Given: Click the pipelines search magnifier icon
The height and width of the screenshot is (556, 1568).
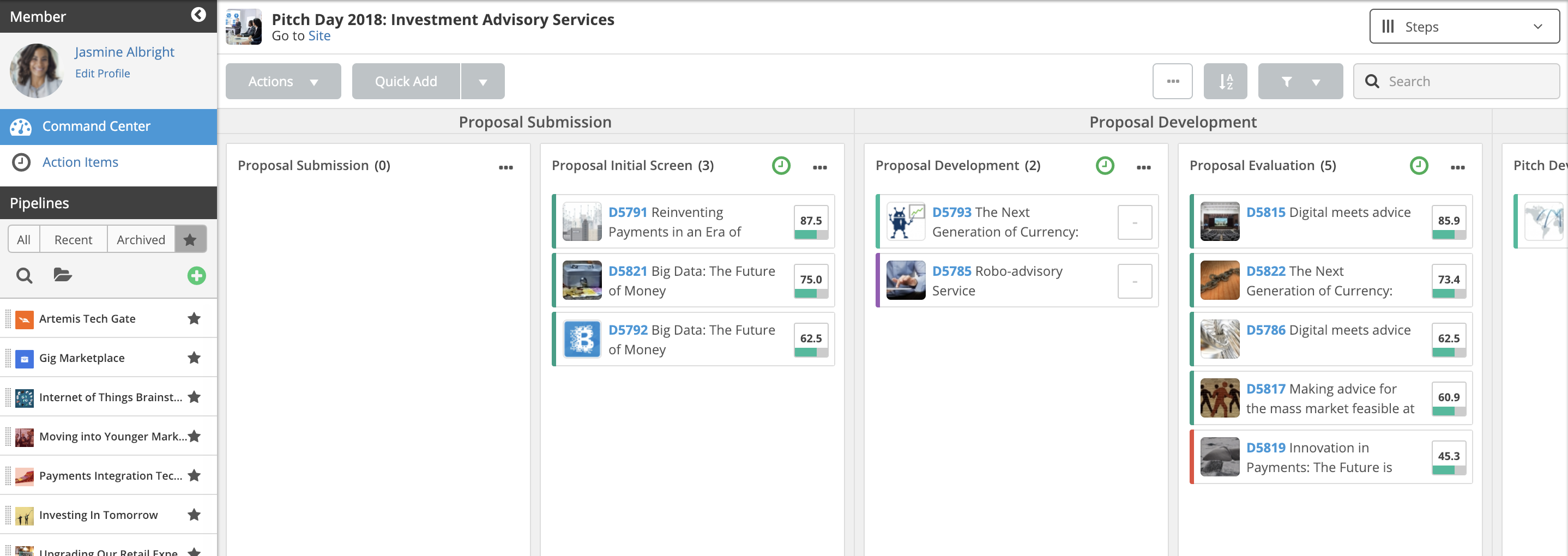Looking at the screenshot, I should pos(25,276).
